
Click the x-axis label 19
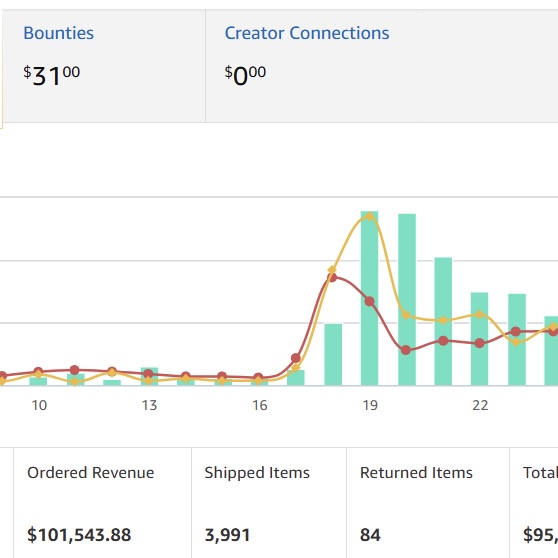(x=370, y=405)
